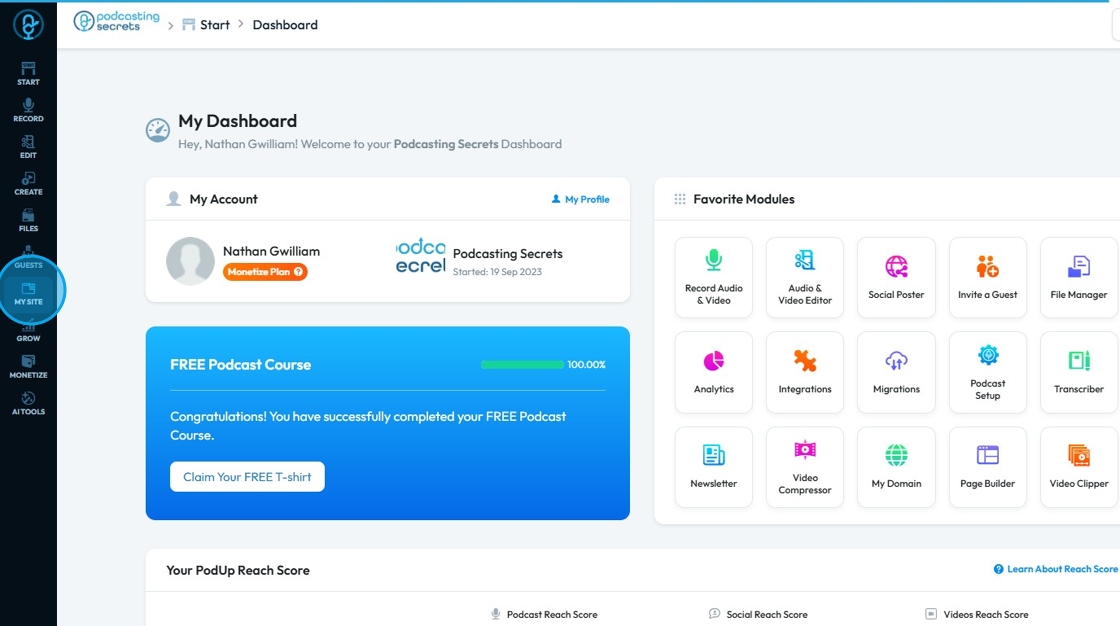The height and width of the screenshot is (626, 1120).
Task: Launch the Audio & Video Editor module
Action: point(805,277)
